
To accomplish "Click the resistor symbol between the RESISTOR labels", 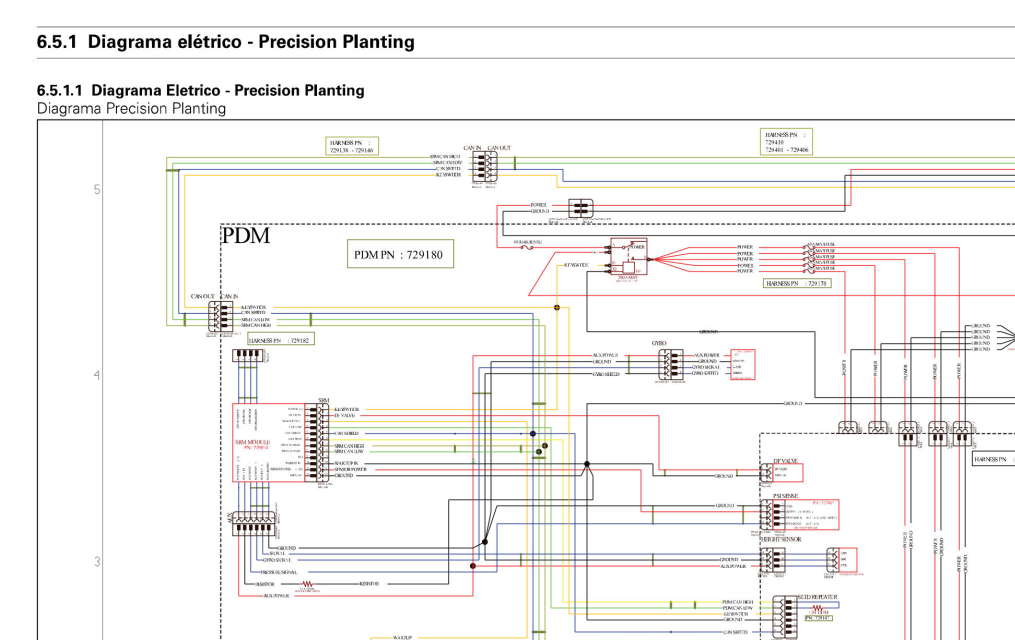I will point(308,584).
